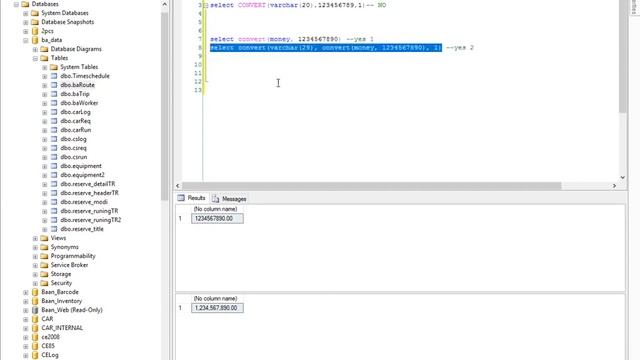Click the Security folder icon

point(44,283)
